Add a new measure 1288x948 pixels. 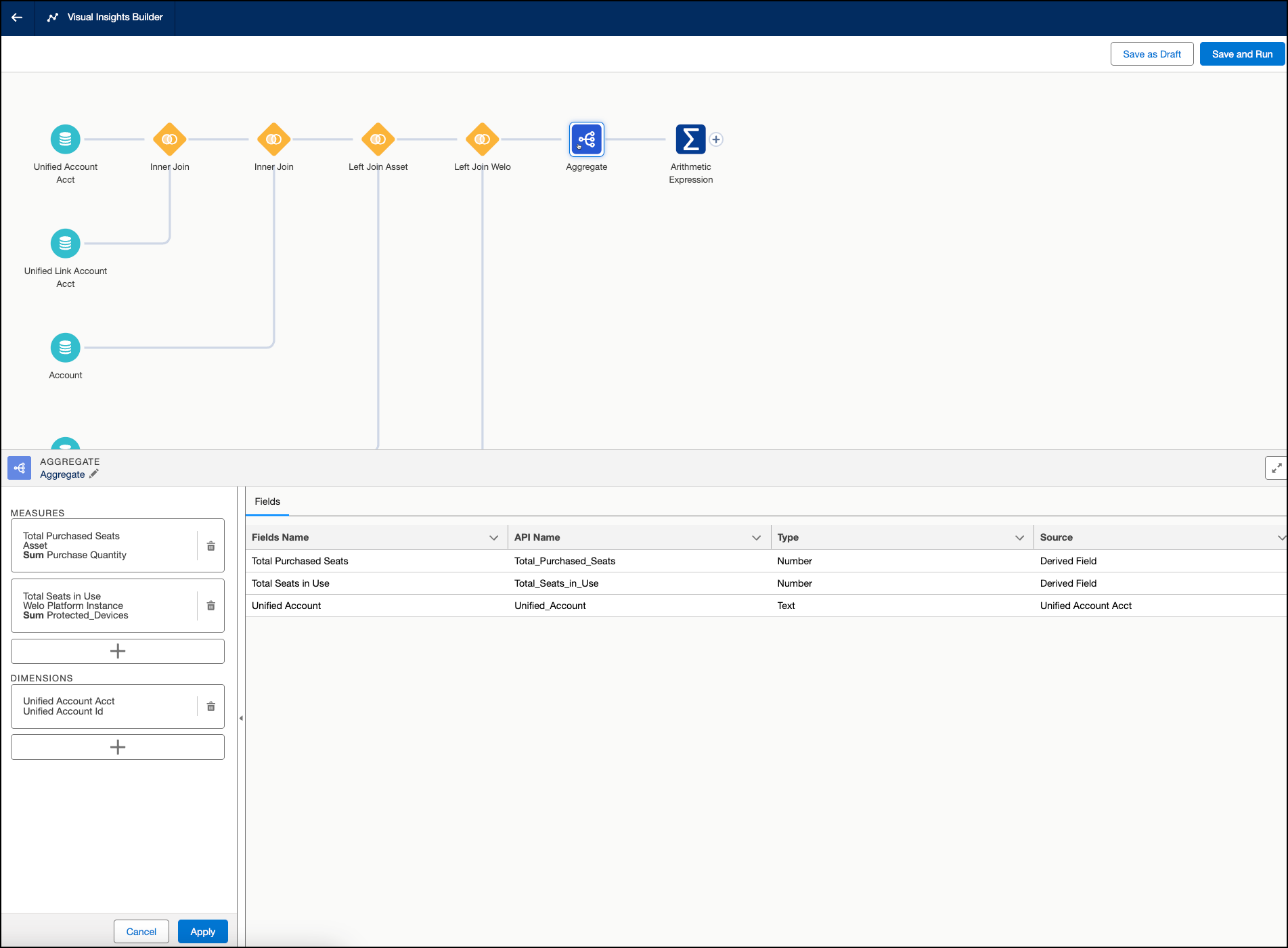(118, 652)
